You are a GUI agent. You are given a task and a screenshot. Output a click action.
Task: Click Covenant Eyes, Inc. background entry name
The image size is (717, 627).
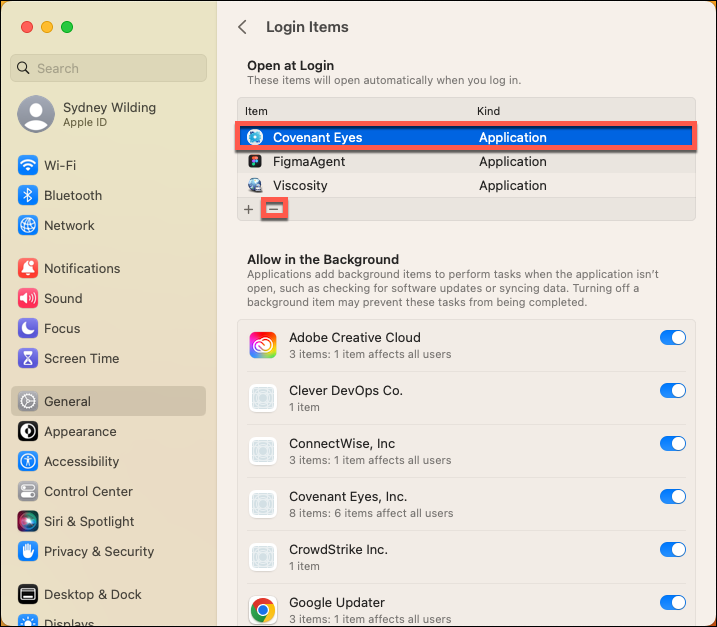[x=348, y=497]
